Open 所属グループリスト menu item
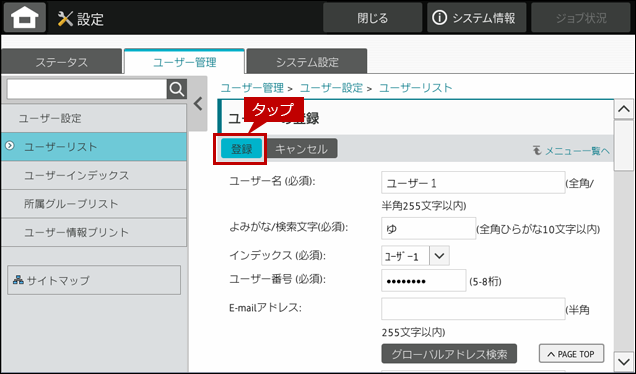The height and width of the screenshot is (374, 636). click(x=94, y=204)
